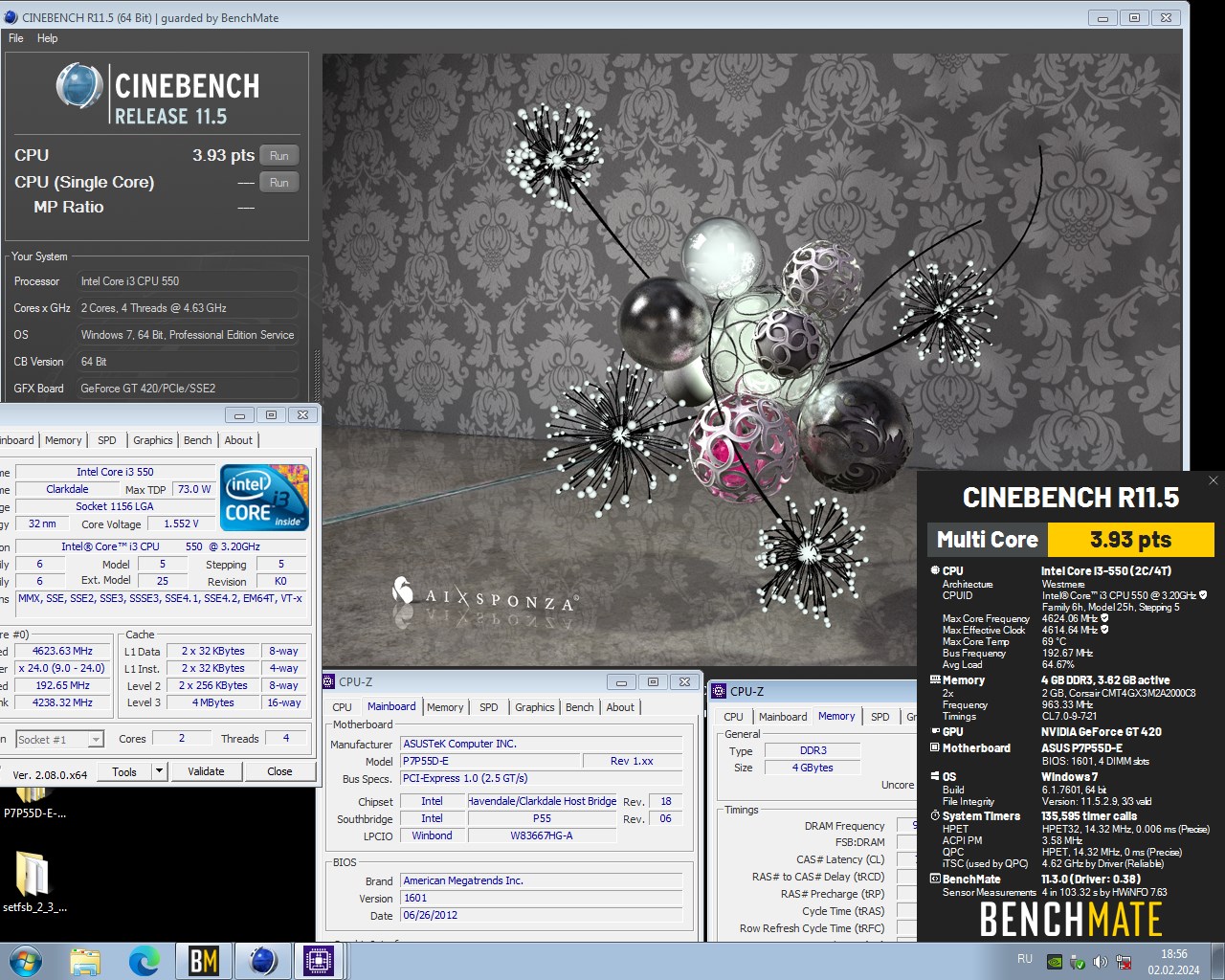Select SPD tab in Mainboard CPU-Z window

[489, 707]
